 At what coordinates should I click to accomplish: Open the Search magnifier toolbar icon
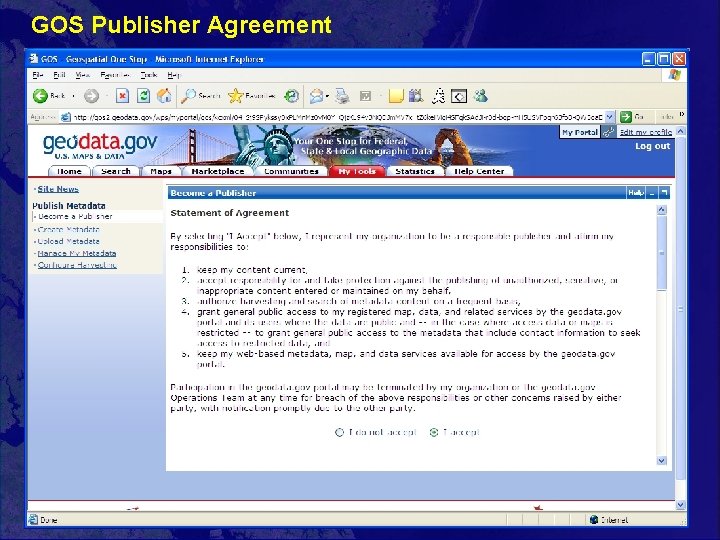click(x=188, y=96)
